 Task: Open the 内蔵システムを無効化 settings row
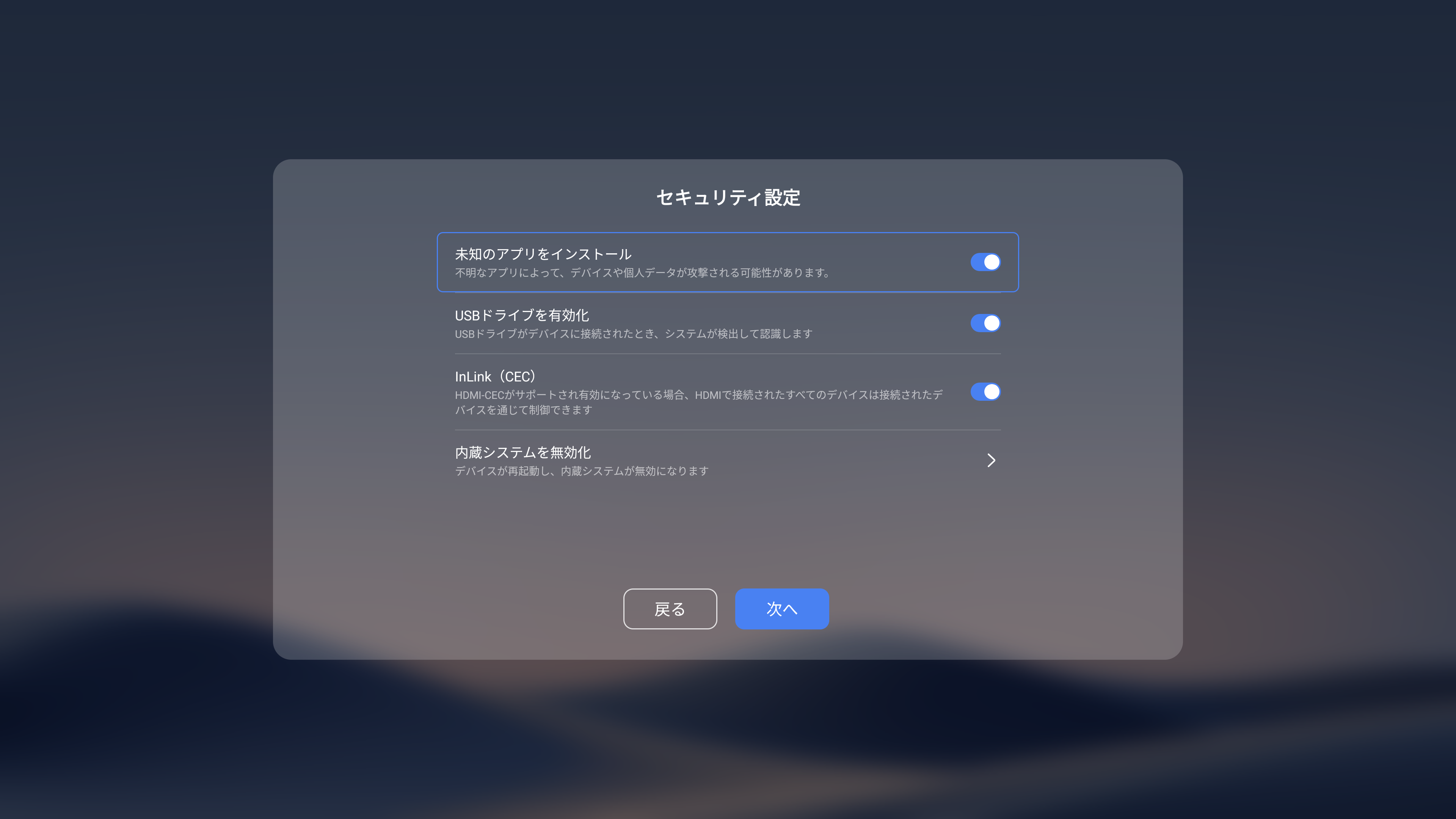click(x=728, y=461)
